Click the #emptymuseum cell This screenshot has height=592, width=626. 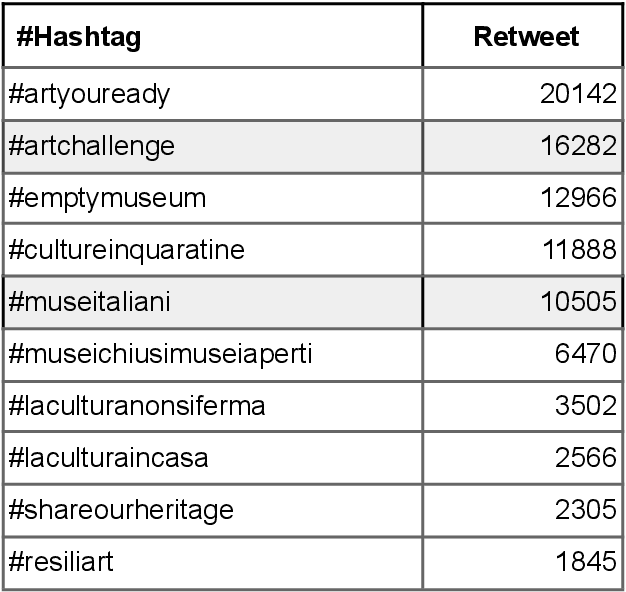(107, 198)
